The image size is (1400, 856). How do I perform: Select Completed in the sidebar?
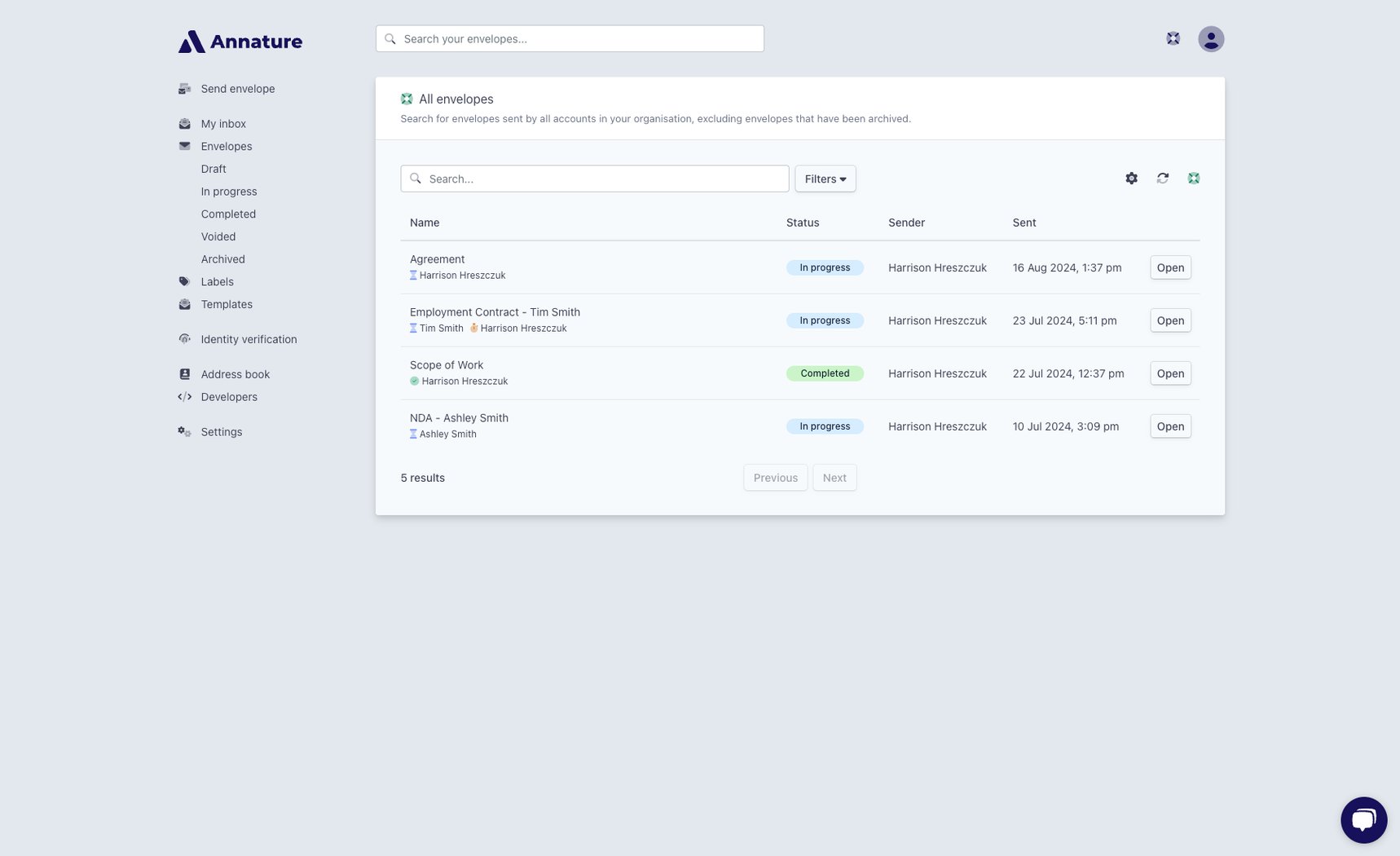[228, 214]
